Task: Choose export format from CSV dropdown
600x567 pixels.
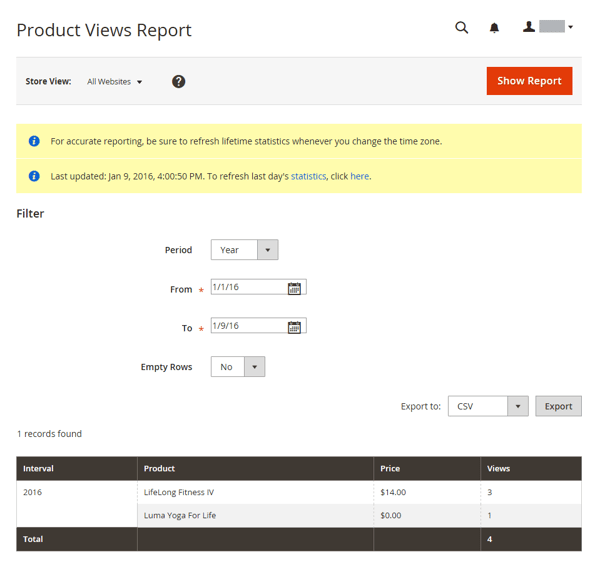Action: point(488,406)
